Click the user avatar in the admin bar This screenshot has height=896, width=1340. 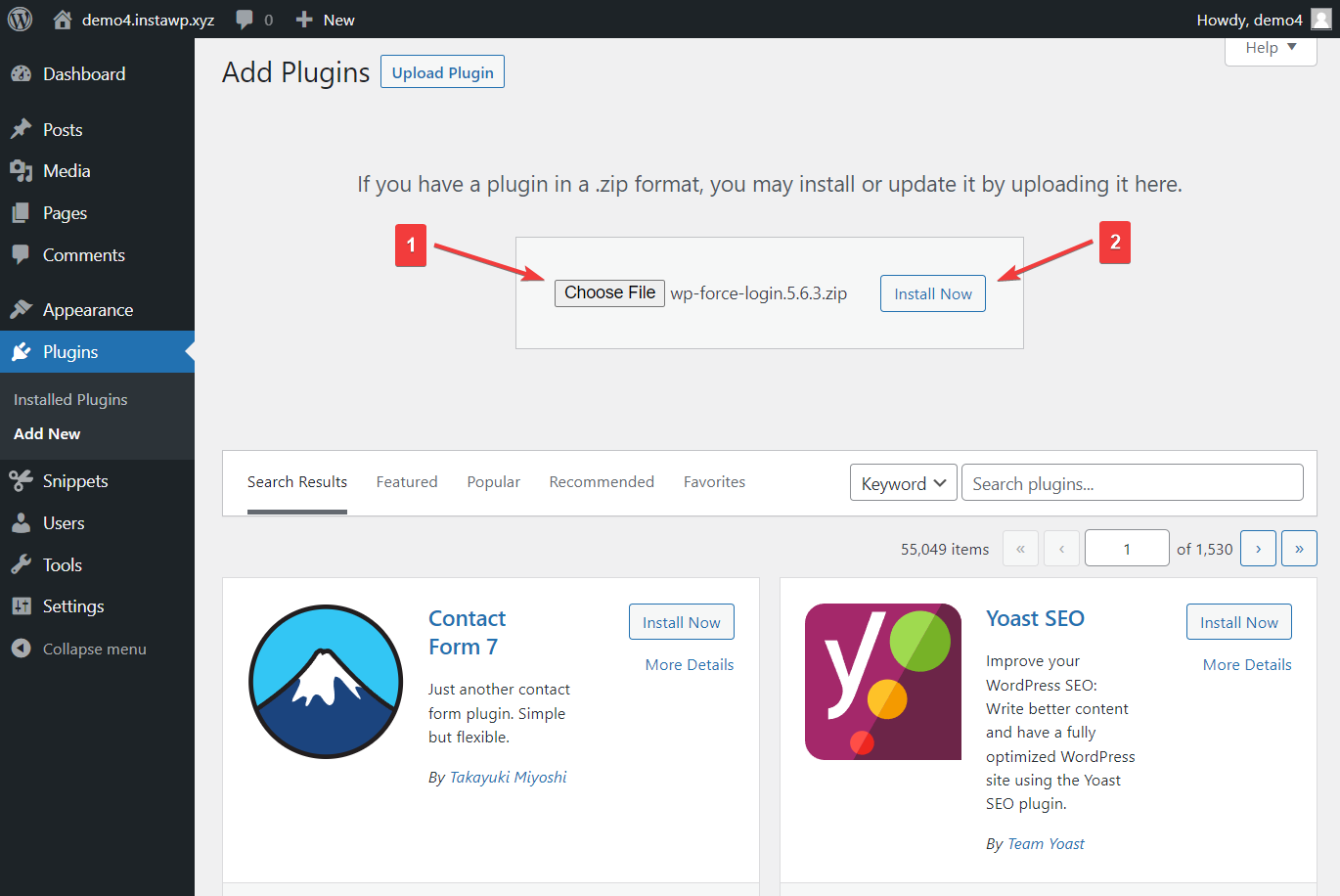[1321, 20]
